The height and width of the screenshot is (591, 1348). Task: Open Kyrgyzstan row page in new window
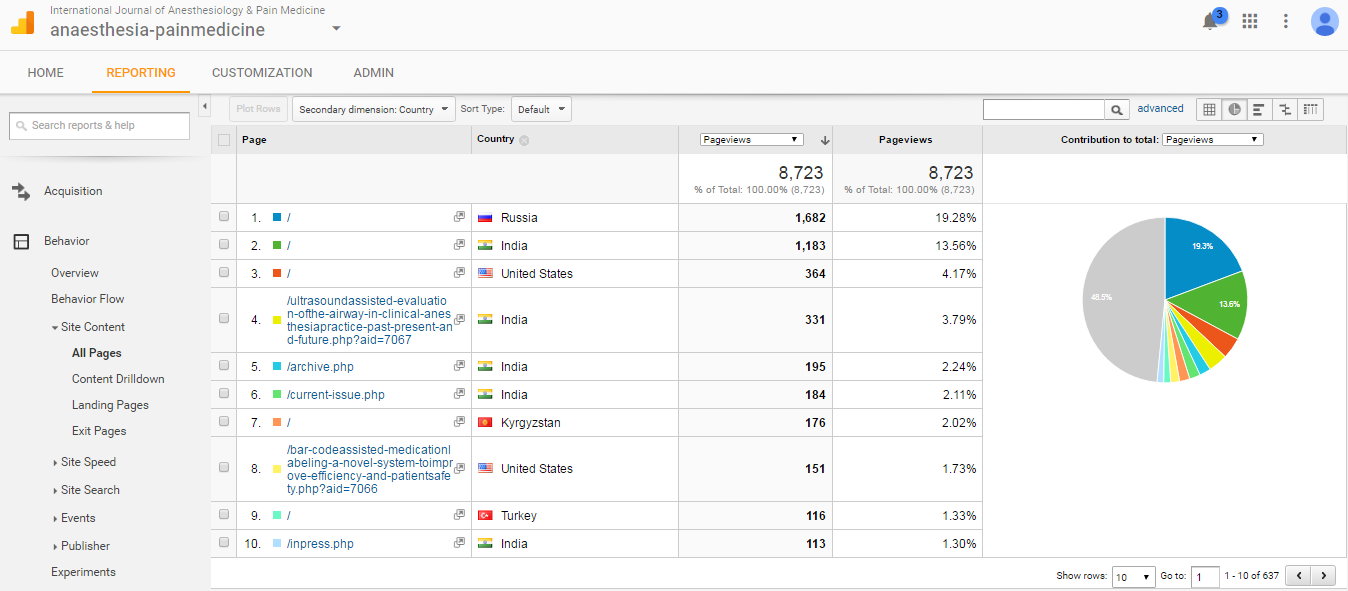(459, 422)
